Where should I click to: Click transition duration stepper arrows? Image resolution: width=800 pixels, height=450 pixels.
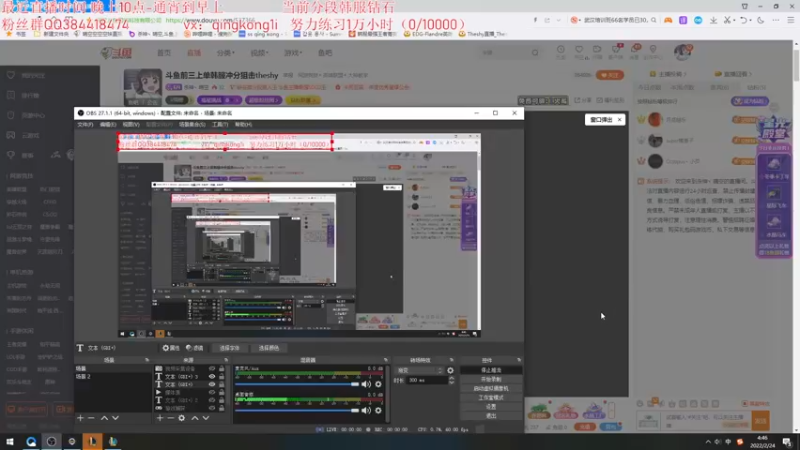click(x=451, y=380)
